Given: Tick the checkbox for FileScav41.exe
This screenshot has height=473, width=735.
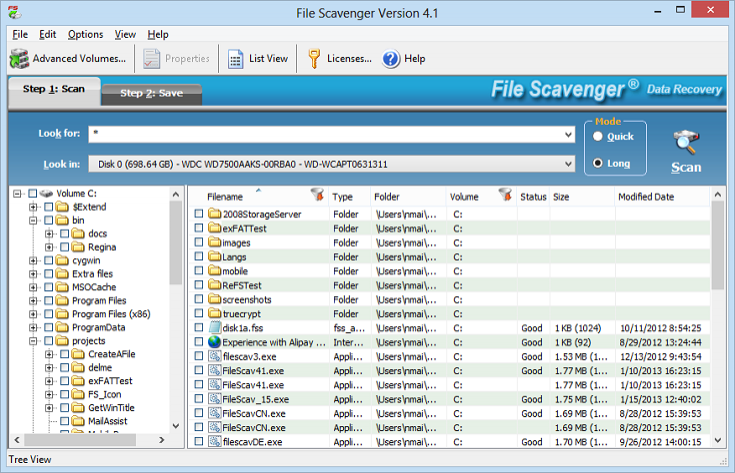Looking at the screenshot, I should coord(199,370).
